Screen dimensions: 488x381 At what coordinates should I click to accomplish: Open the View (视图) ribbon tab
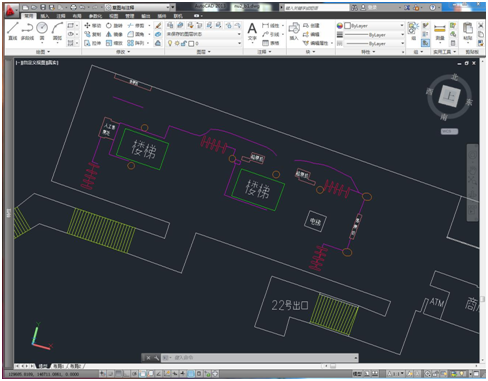click(x=114, y=16)
